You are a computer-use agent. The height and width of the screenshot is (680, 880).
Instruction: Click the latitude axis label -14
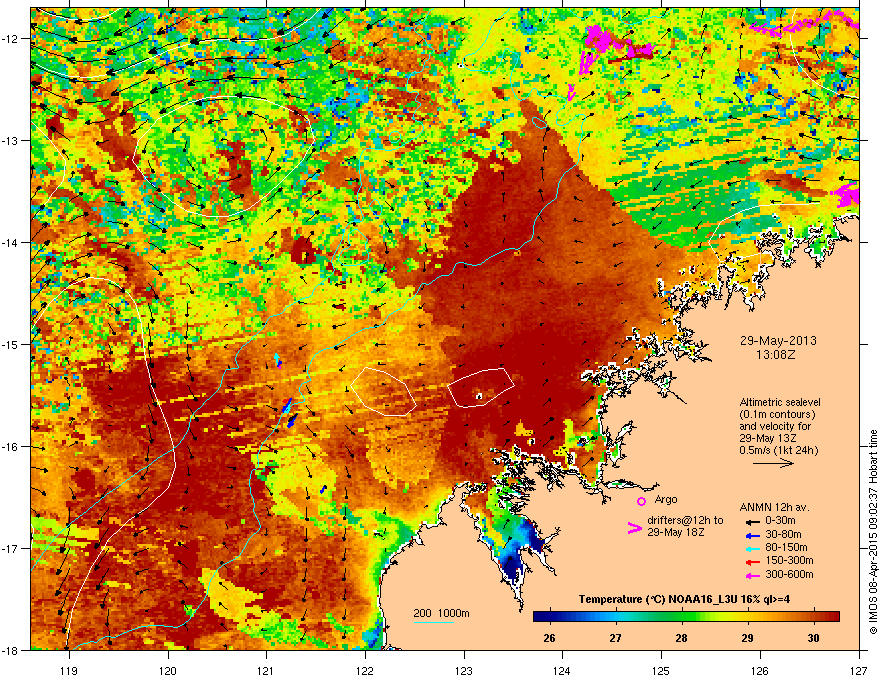[x=11, y=242]
